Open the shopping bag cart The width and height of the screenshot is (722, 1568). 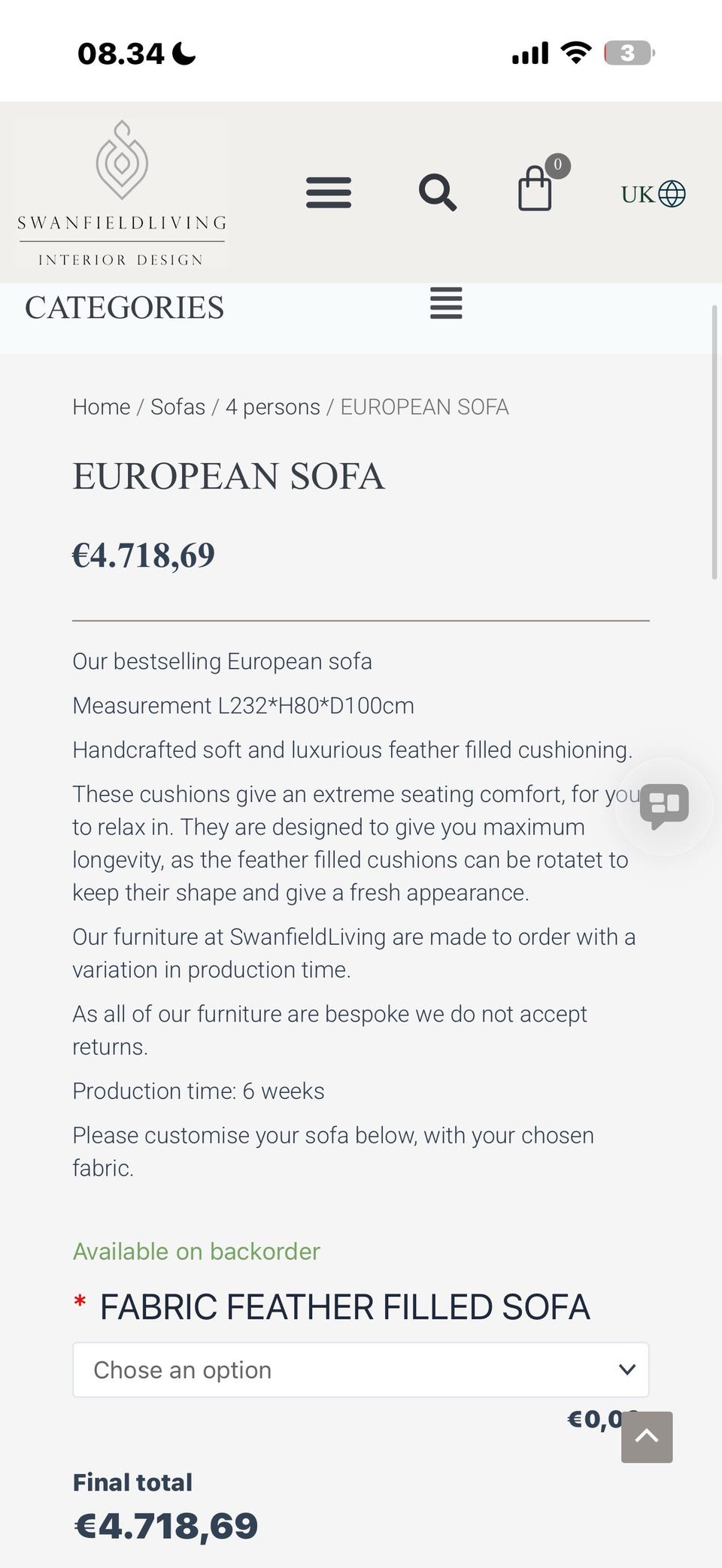pyautogui.click(x=535, y=188)
